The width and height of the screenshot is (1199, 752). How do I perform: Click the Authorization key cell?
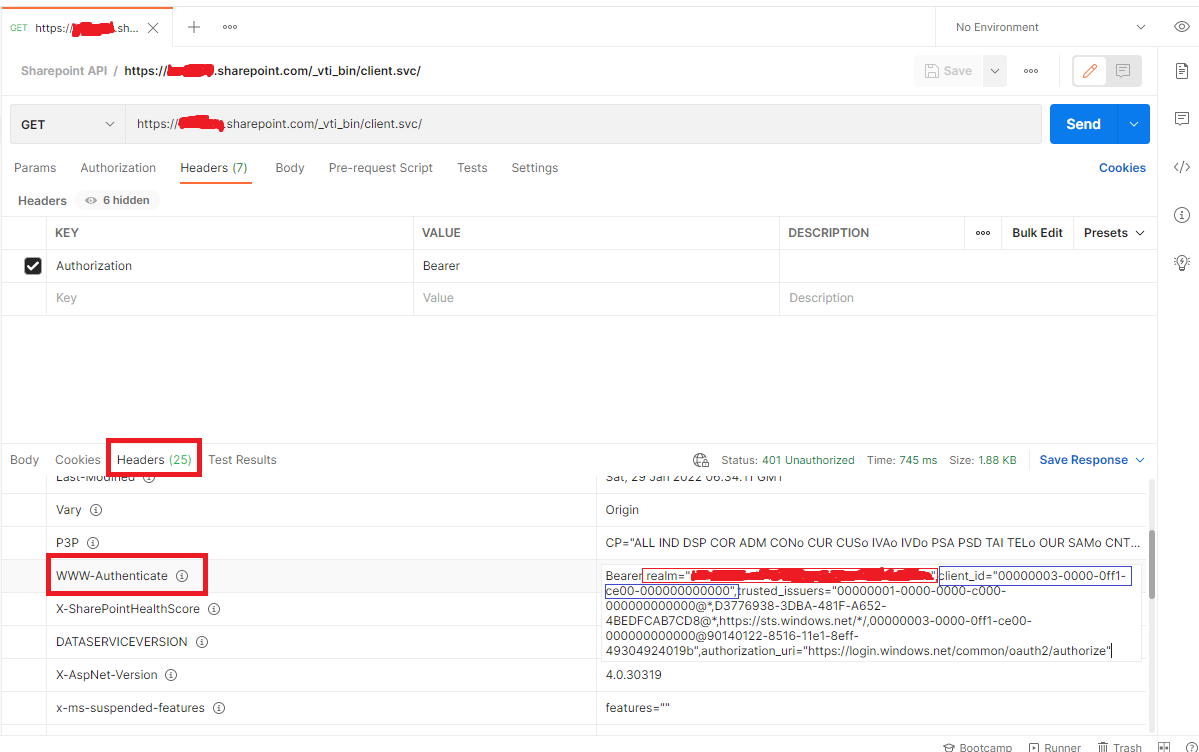[x=230, y=265]
